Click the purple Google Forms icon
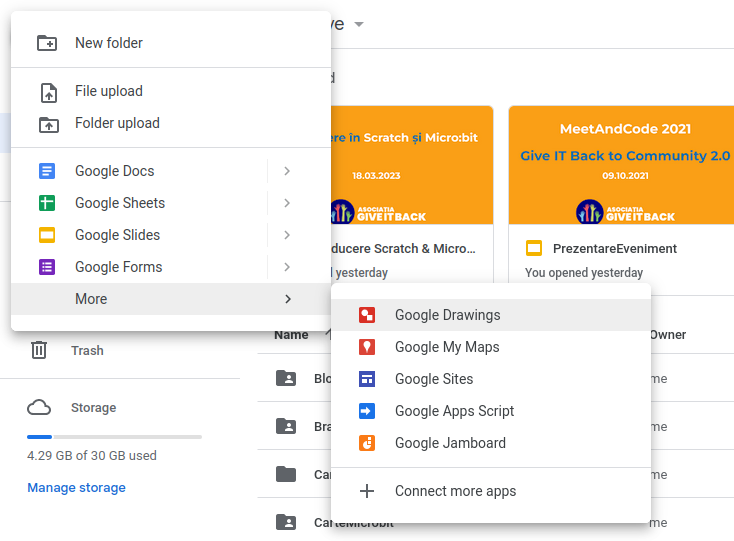Screen dimensions: 734x541 47,267
